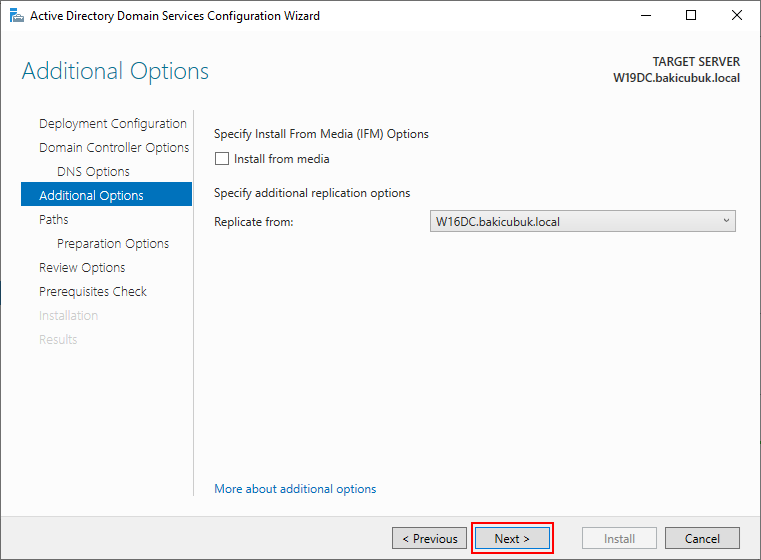
Task: Maximize the wizard window
Action: (691, 16)
